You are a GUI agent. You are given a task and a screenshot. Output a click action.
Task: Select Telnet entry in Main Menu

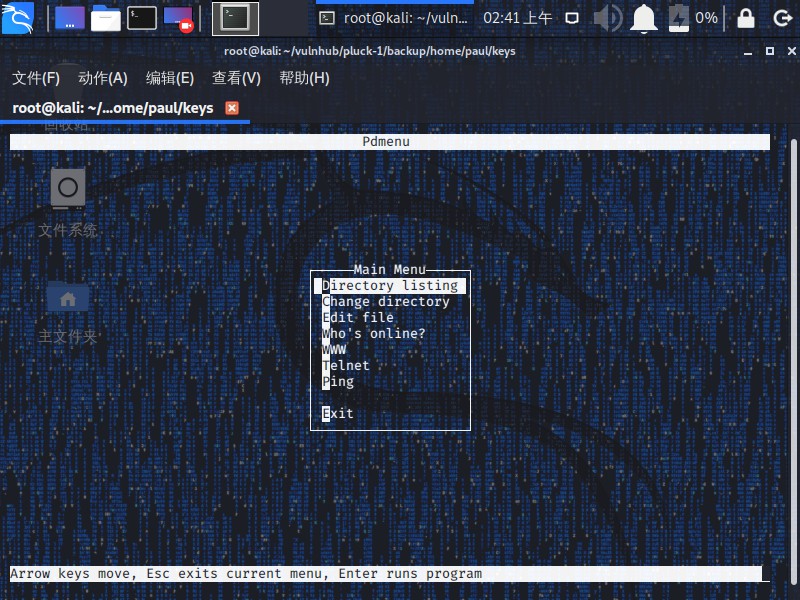tap(345, 365)
